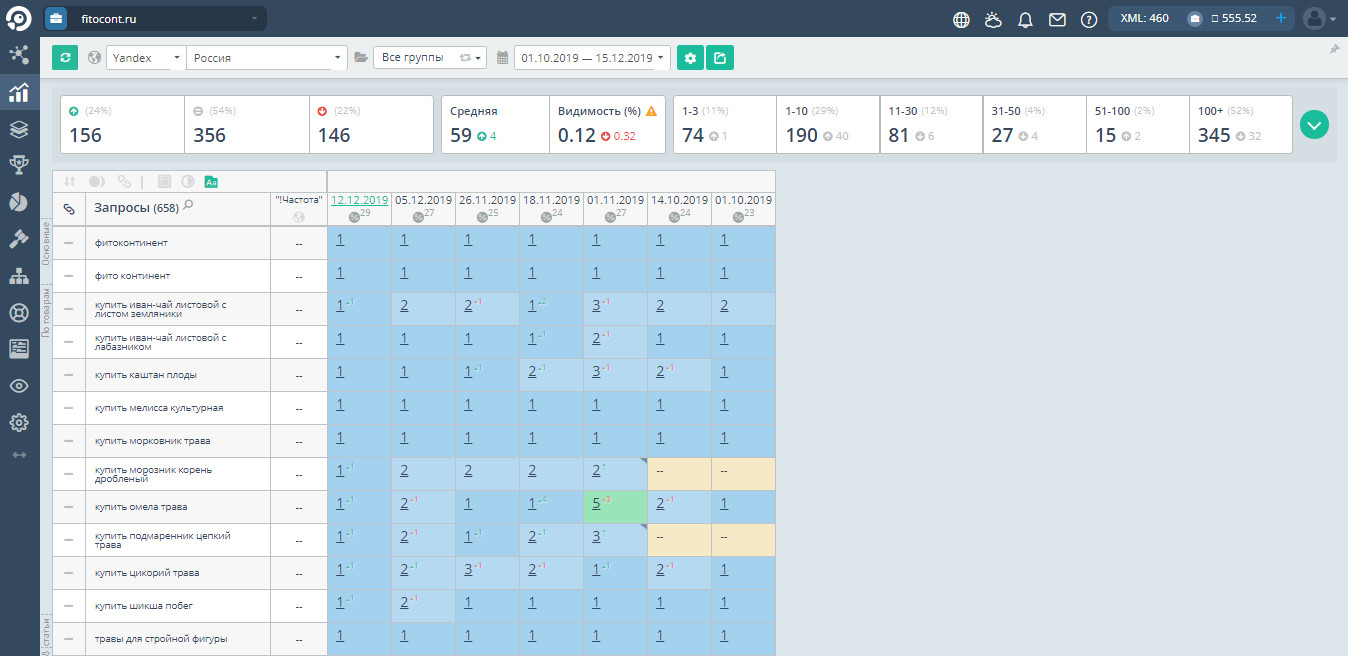
Task: Click the blue plus to add balance
Action: (x=1280, y=18)
